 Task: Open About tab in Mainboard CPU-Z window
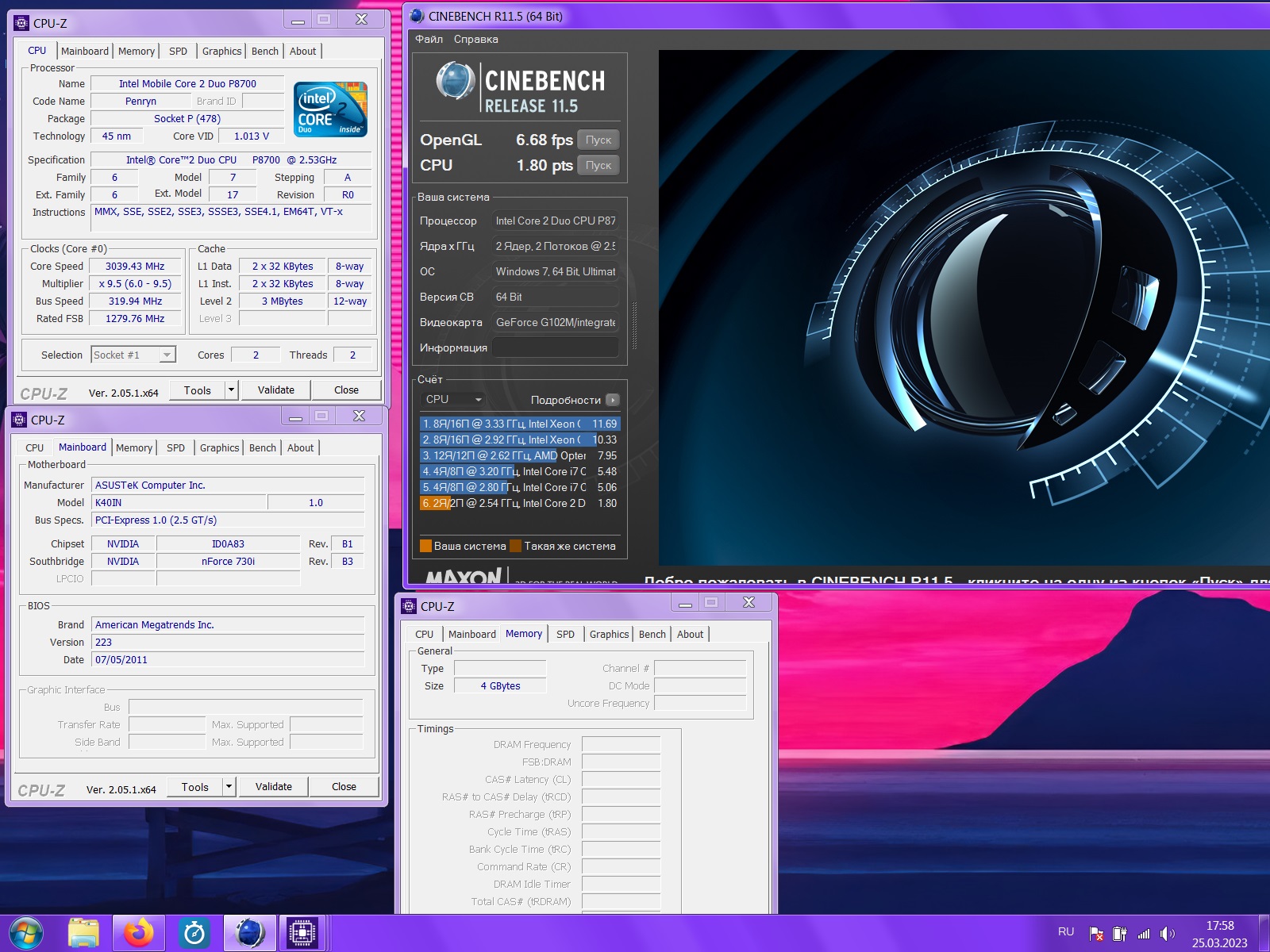coord(300,447)
